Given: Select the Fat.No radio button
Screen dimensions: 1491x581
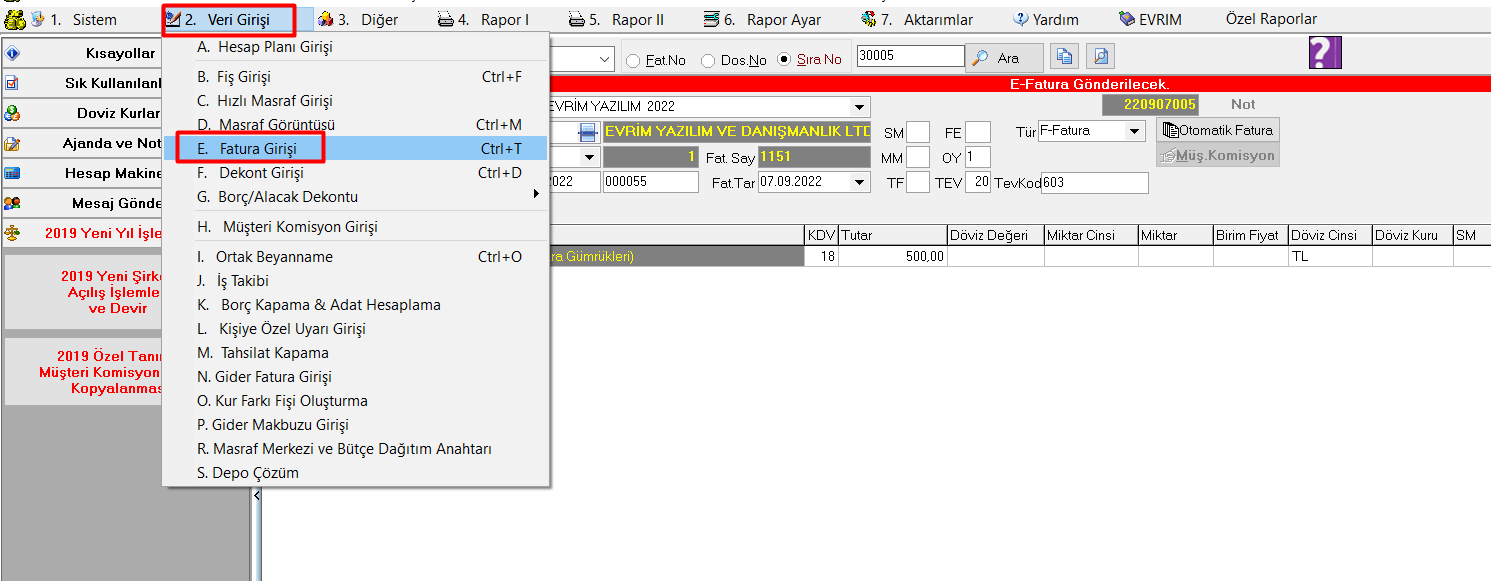Looking at the screenshot, I should [x=633, y=61].
